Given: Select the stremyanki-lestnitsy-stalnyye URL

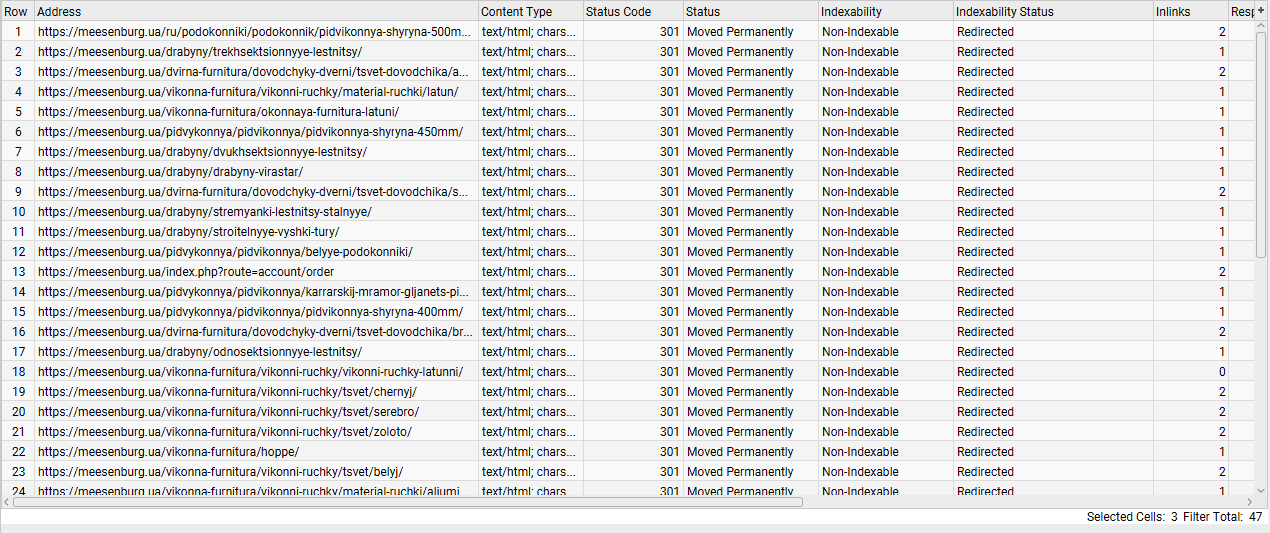Looking at the screenshot, I should pos(205,212).
